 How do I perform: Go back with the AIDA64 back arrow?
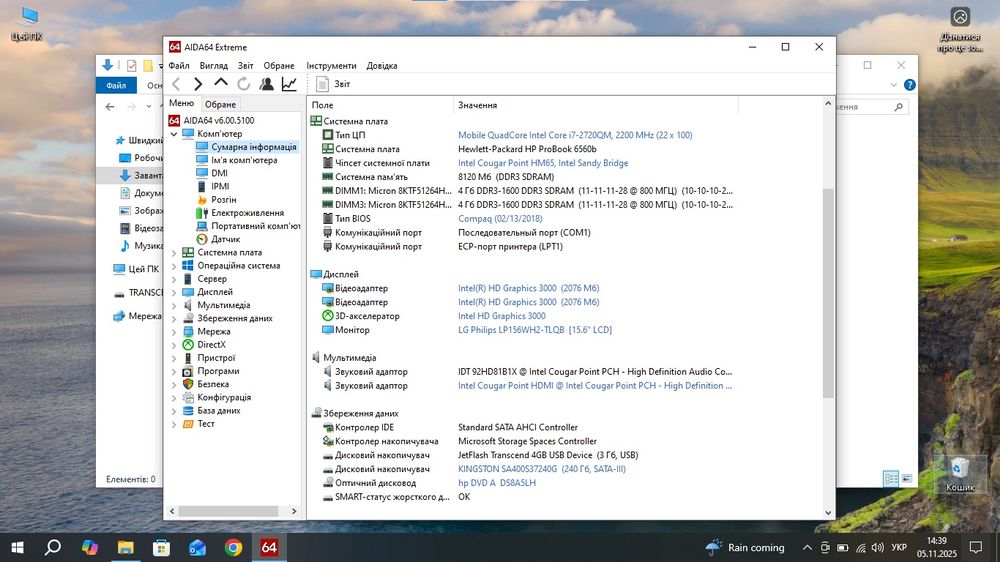pyautogui.click(x=177, y=84)
